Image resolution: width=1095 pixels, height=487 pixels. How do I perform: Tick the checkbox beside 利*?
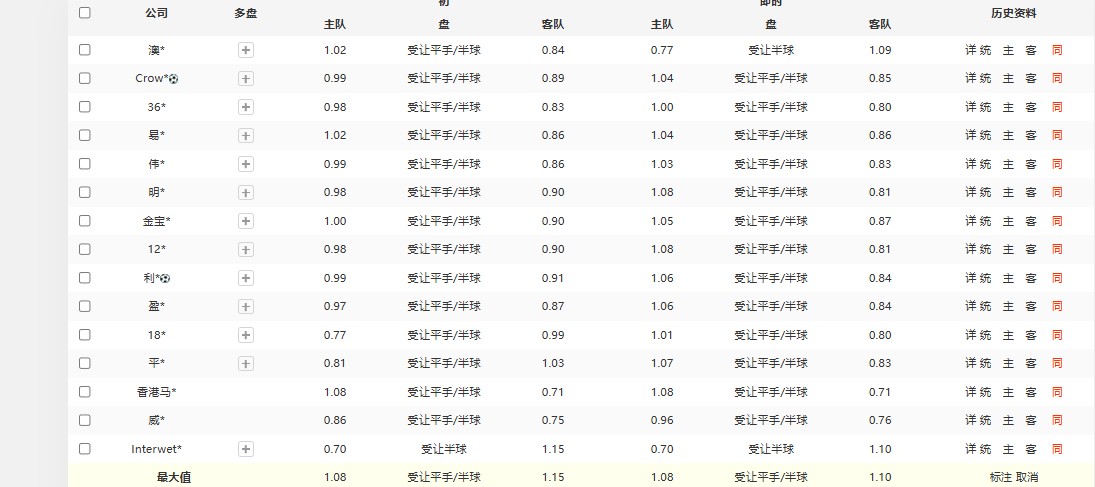pos(84,277)
